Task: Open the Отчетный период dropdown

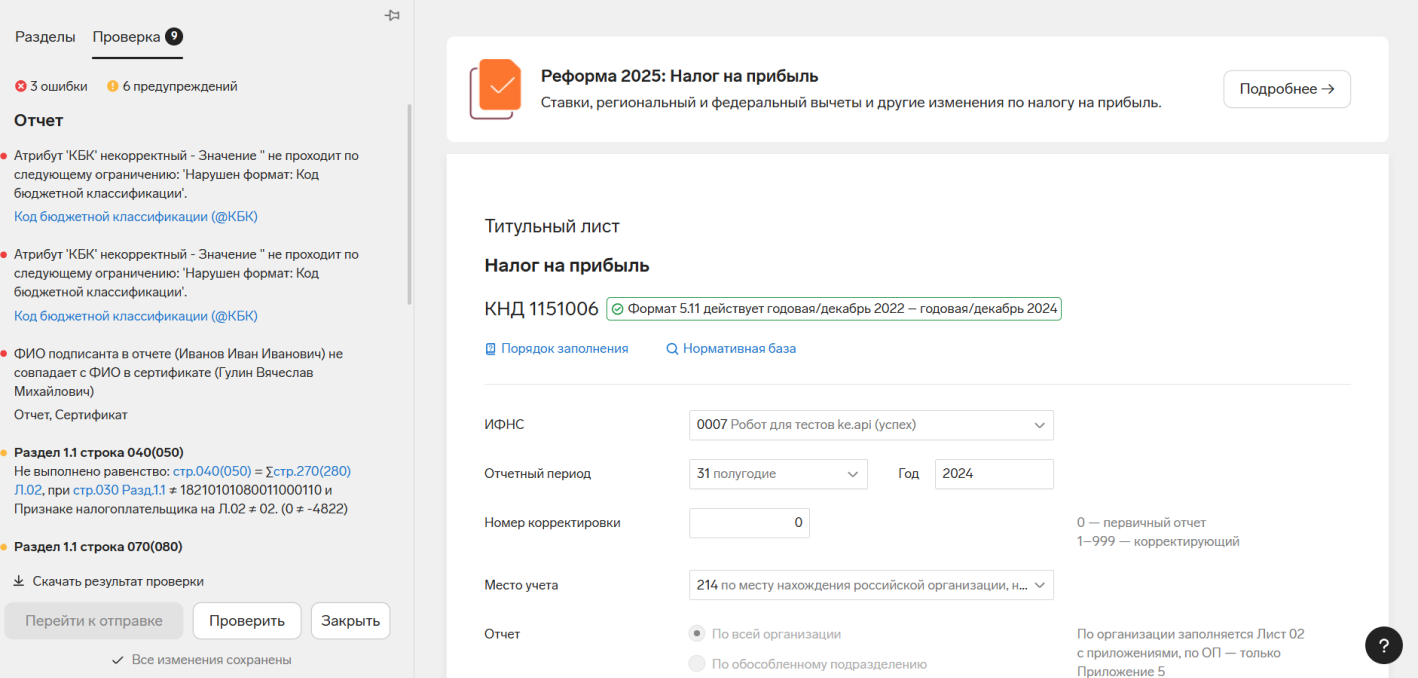Action: tap(852, 474)
